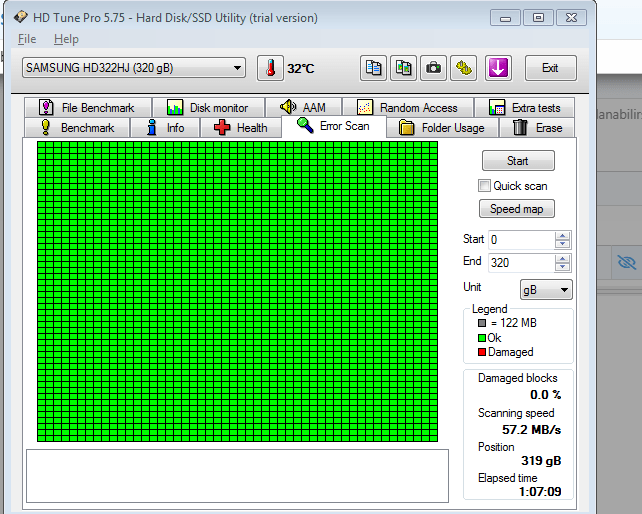Click the Start position input field
Viewport: 642px width, 514px height.
coord(522,240)
